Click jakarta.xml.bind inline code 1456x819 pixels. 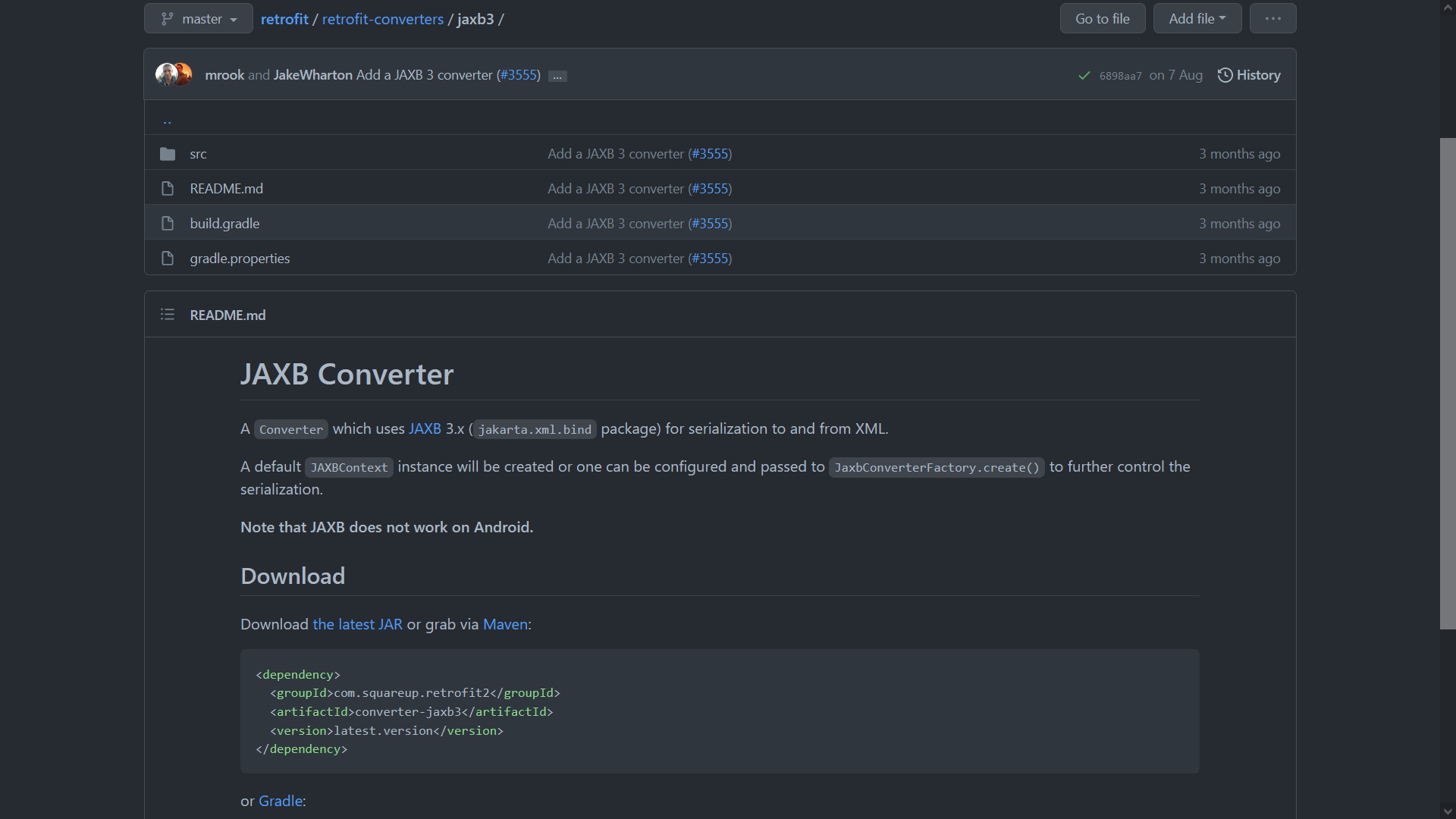pyautogui.click(x=535, y=429)
